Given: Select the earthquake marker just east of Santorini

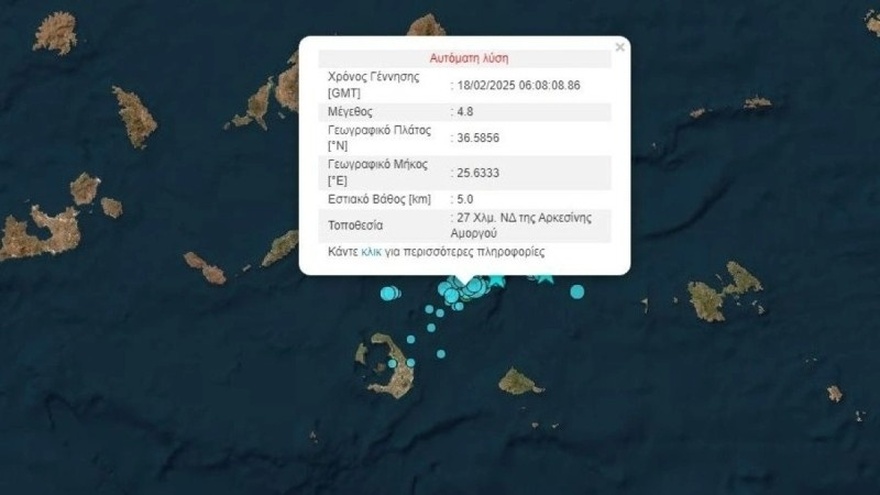Looking at the screenshot, I should coord(441,354).
